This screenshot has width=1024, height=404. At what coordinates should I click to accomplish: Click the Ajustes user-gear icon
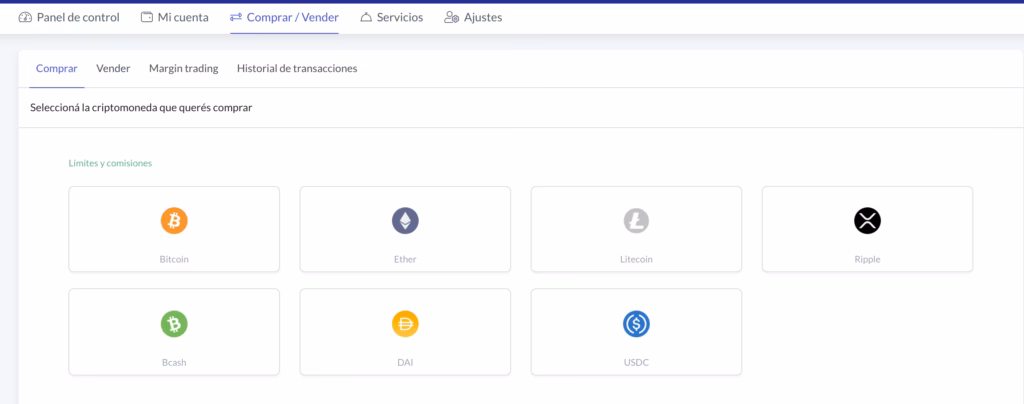[x=451, y=18]
